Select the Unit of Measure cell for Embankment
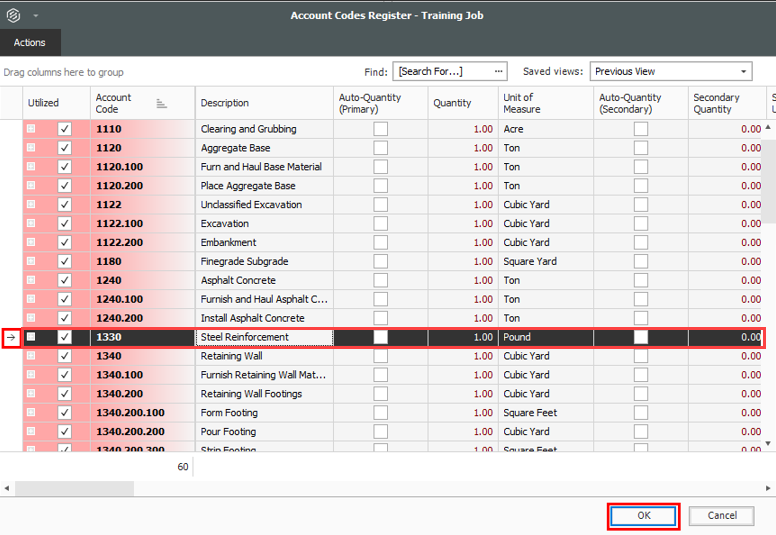Image resolution: width=776 pixels, height=535 pixels. click(544, 243)
